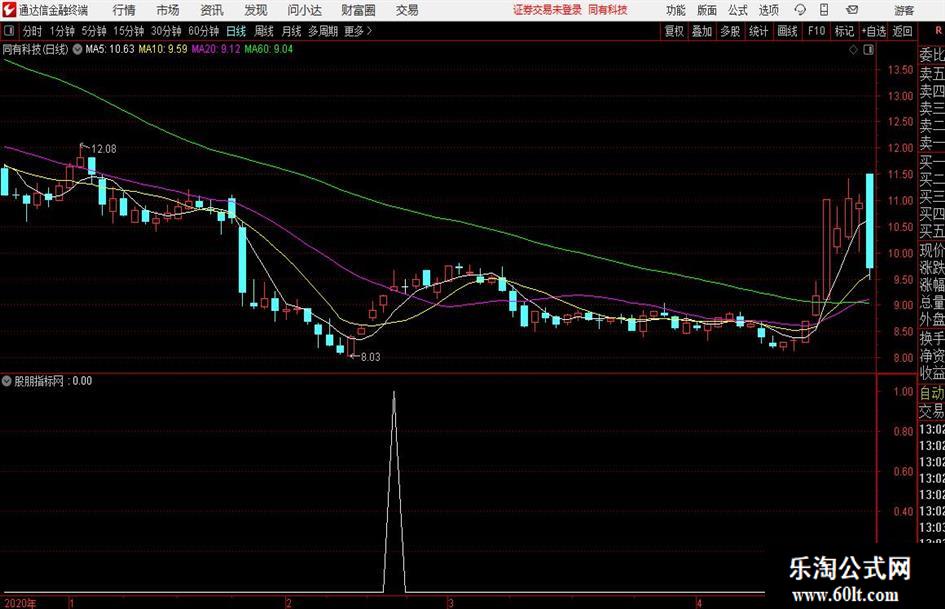
Task: Switch to the 分时 chart tab
Action: point(33,31)
